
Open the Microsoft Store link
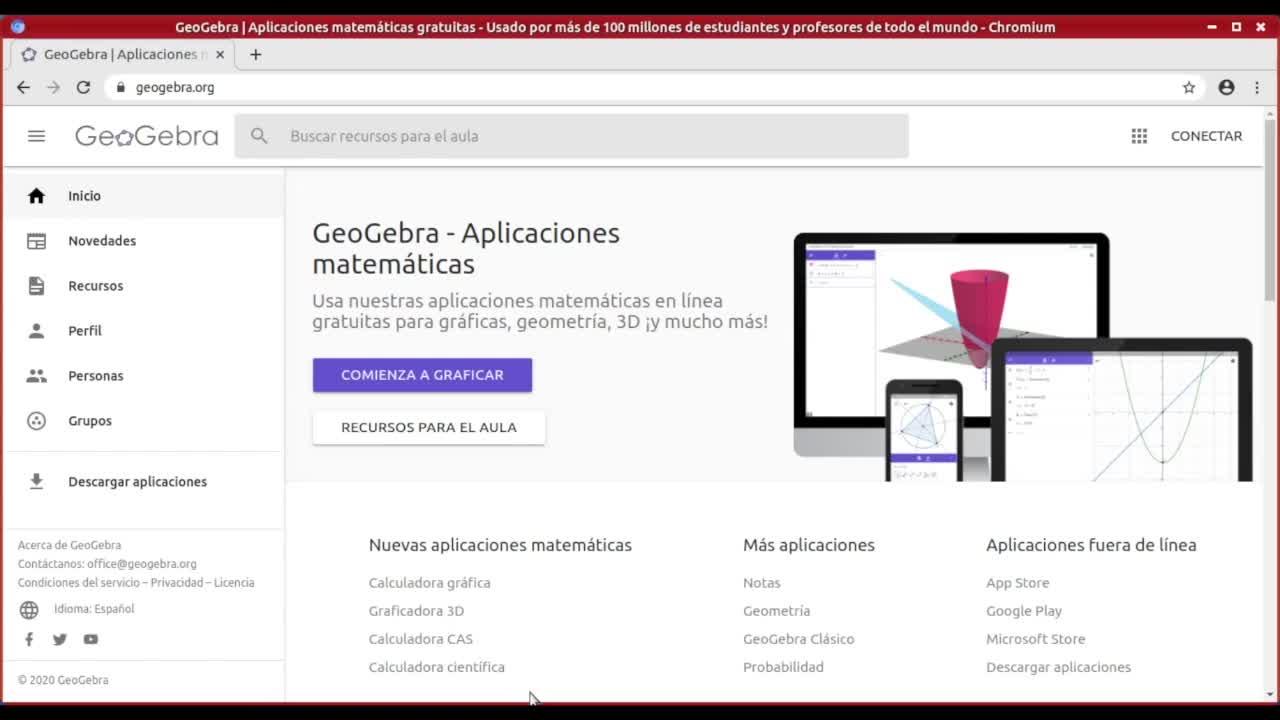click(x=1035, y=639)
